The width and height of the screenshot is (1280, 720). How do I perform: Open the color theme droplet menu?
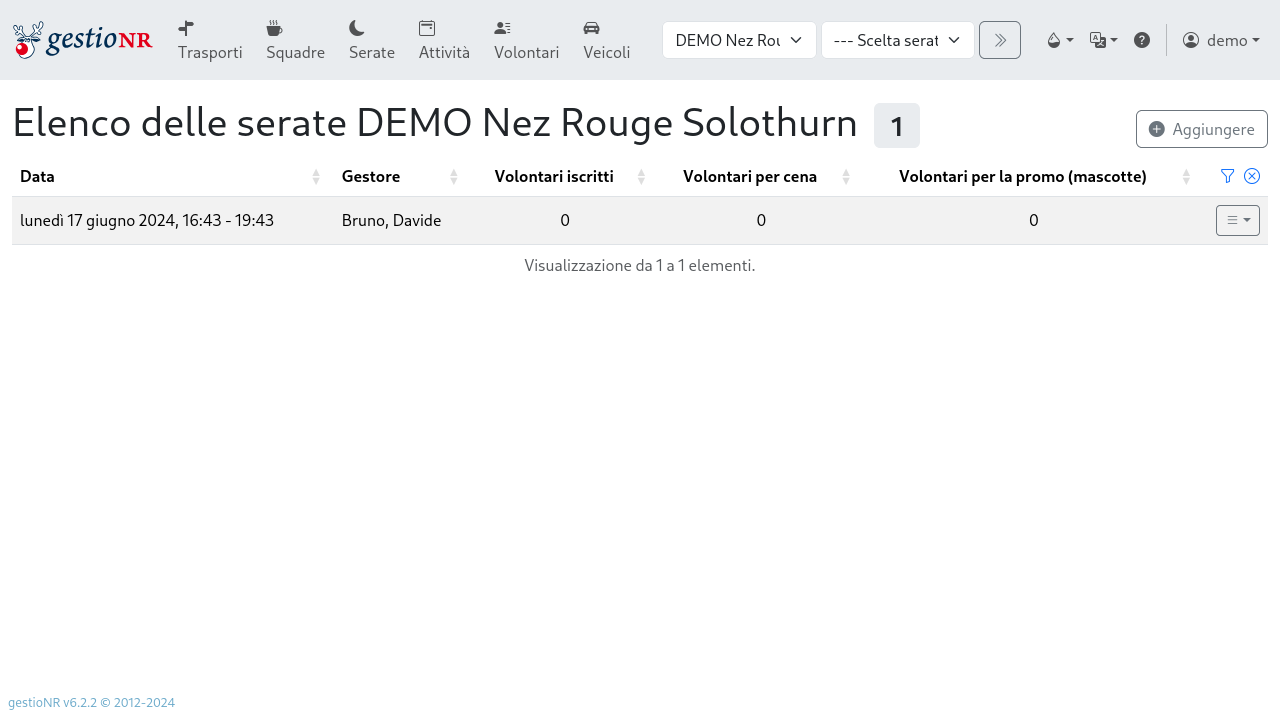(x=1059, y=40)
